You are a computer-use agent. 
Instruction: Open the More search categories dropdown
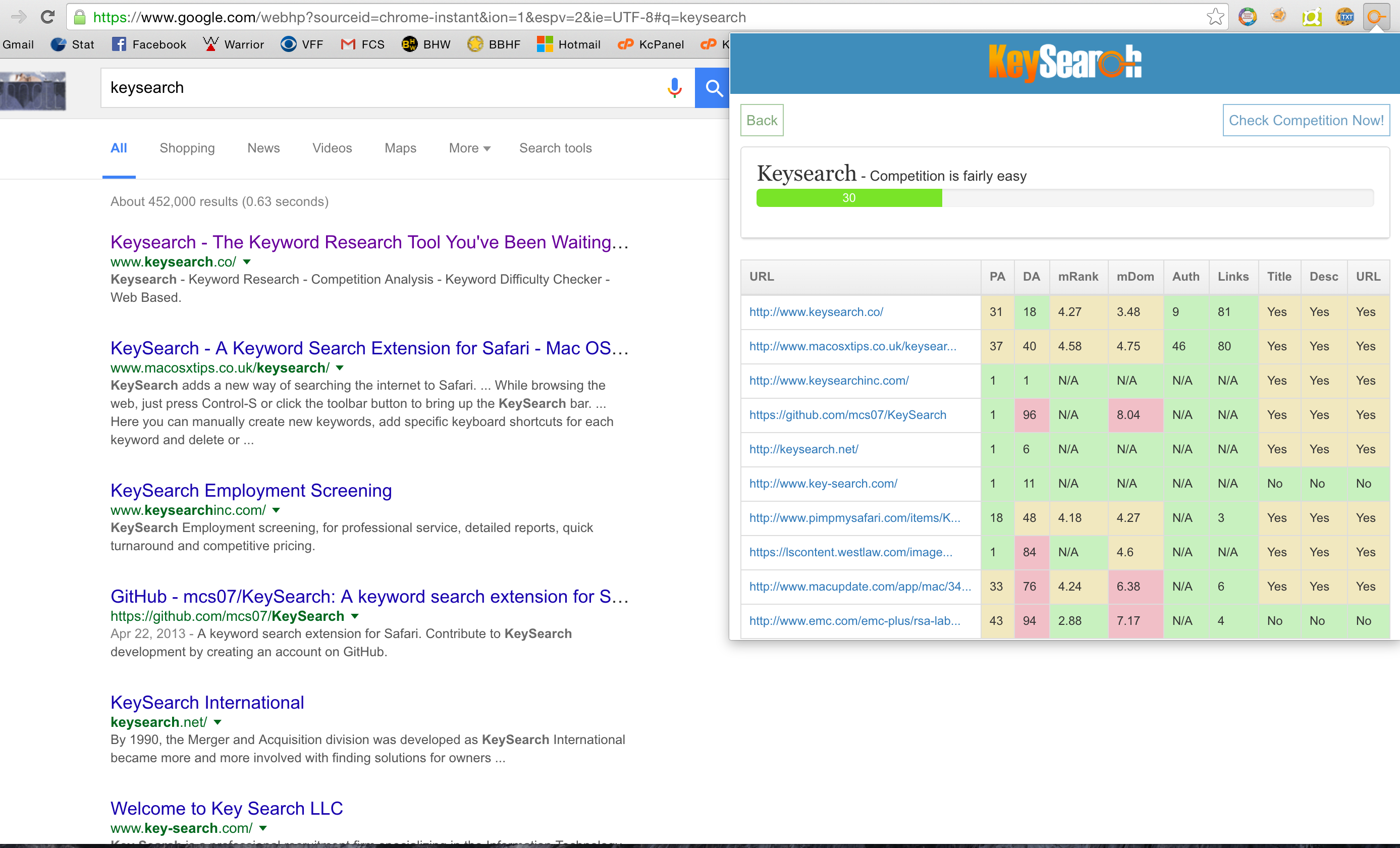tap(469, 148)
